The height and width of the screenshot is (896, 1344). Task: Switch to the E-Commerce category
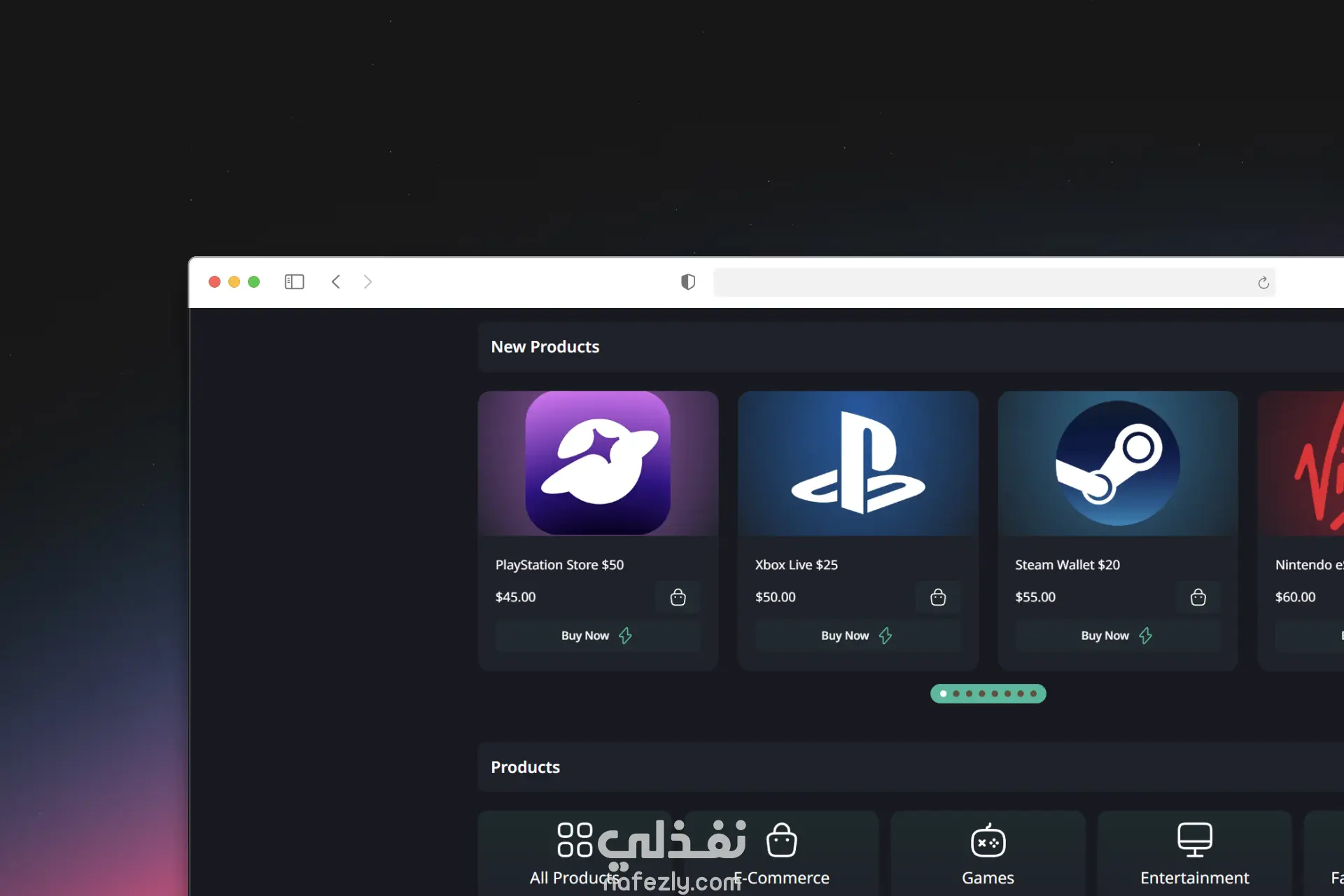point(781,854)
